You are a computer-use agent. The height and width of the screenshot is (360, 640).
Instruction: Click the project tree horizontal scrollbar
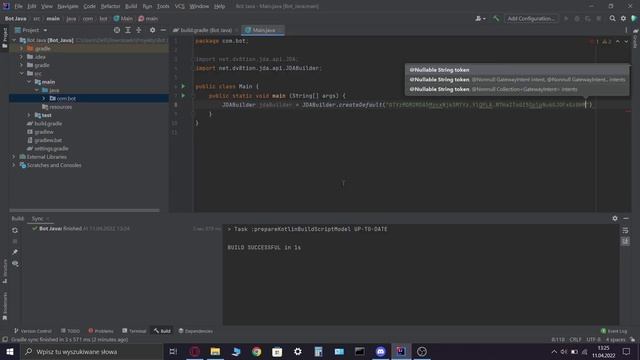[x=84, y=211]
